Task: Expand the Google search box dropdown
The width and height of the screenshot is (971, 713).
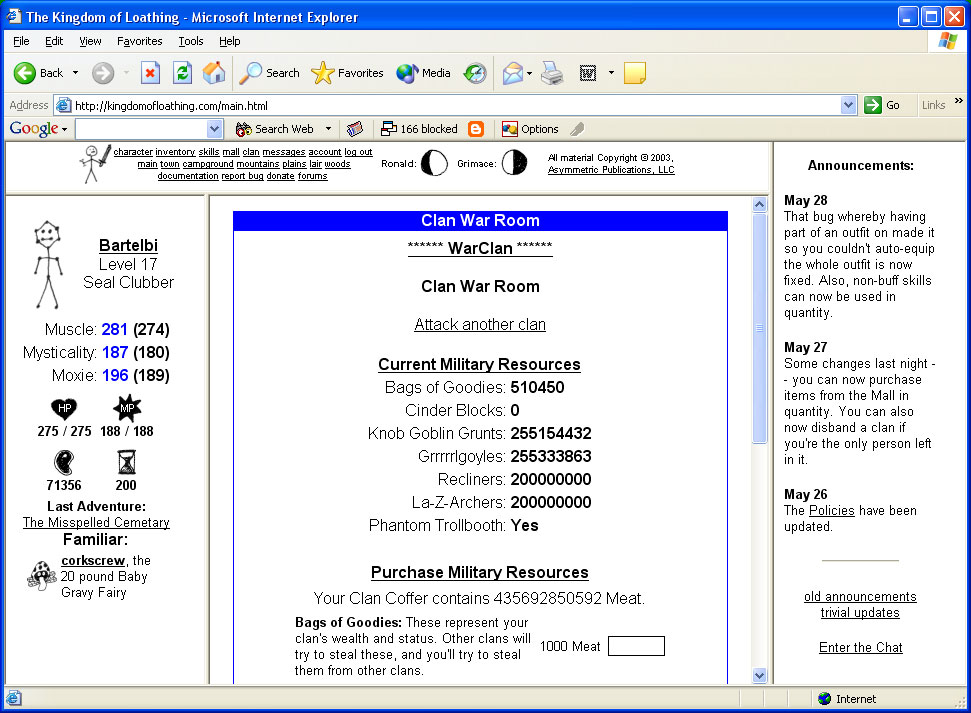Action: coord(214,129)
